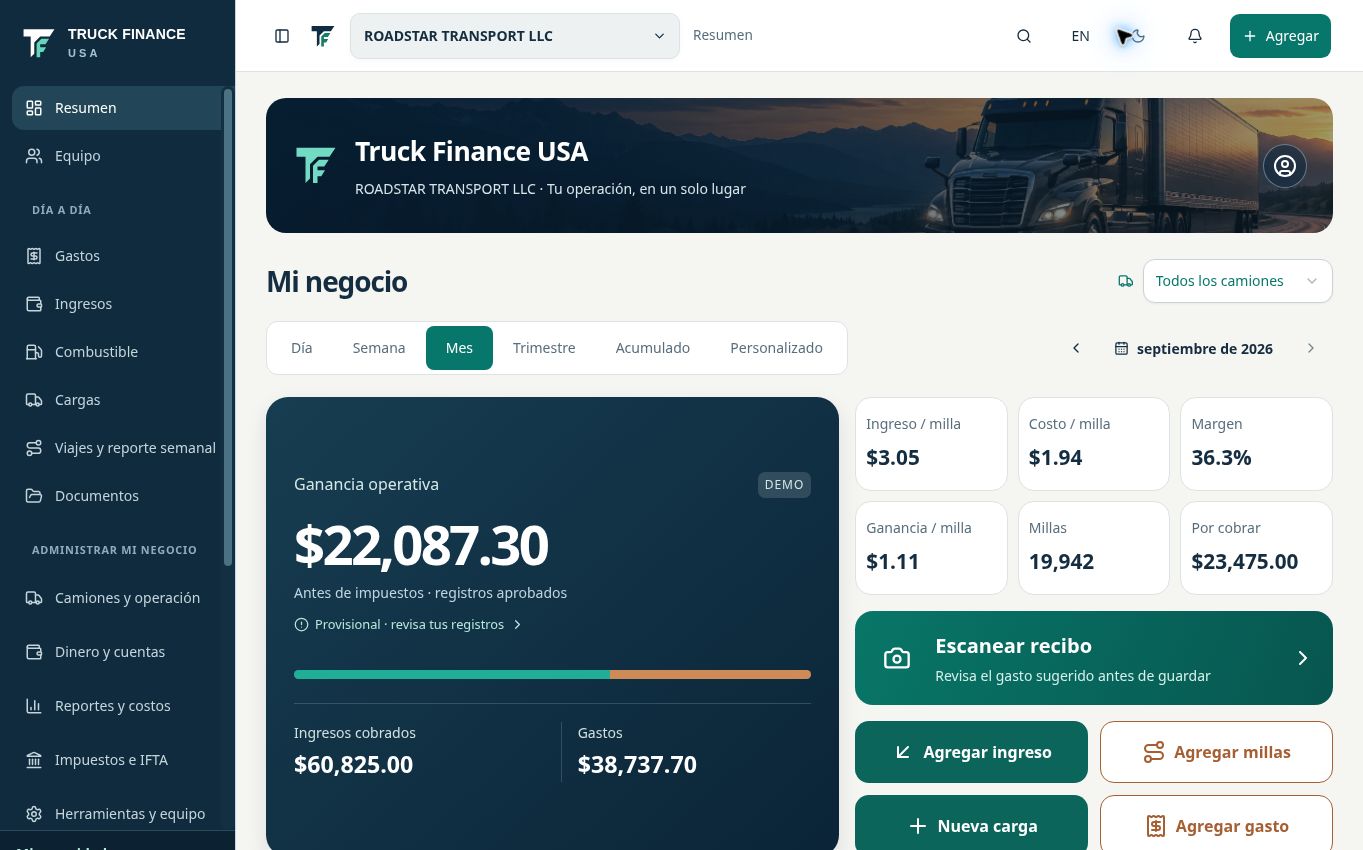Open Viajes y reporte semanal

tap(116, 448)
